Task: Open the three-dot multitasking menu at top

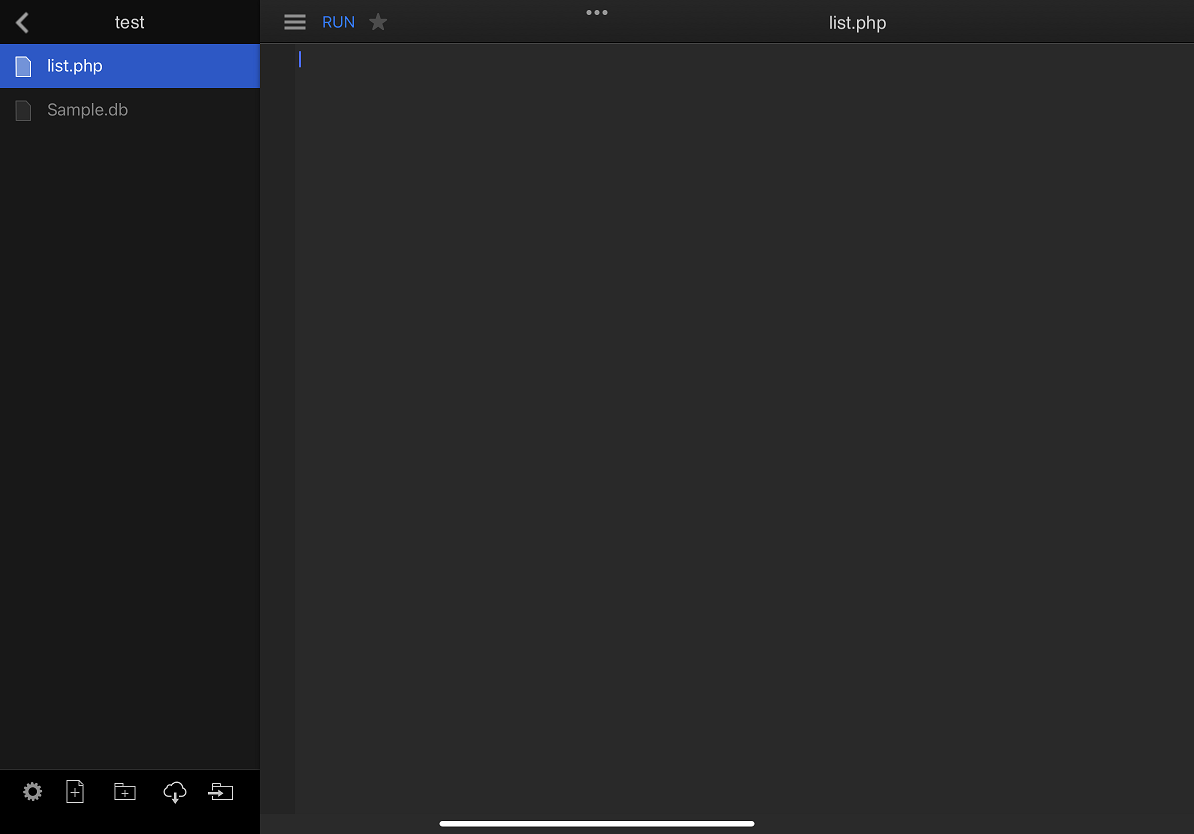Action: (597, 13)
